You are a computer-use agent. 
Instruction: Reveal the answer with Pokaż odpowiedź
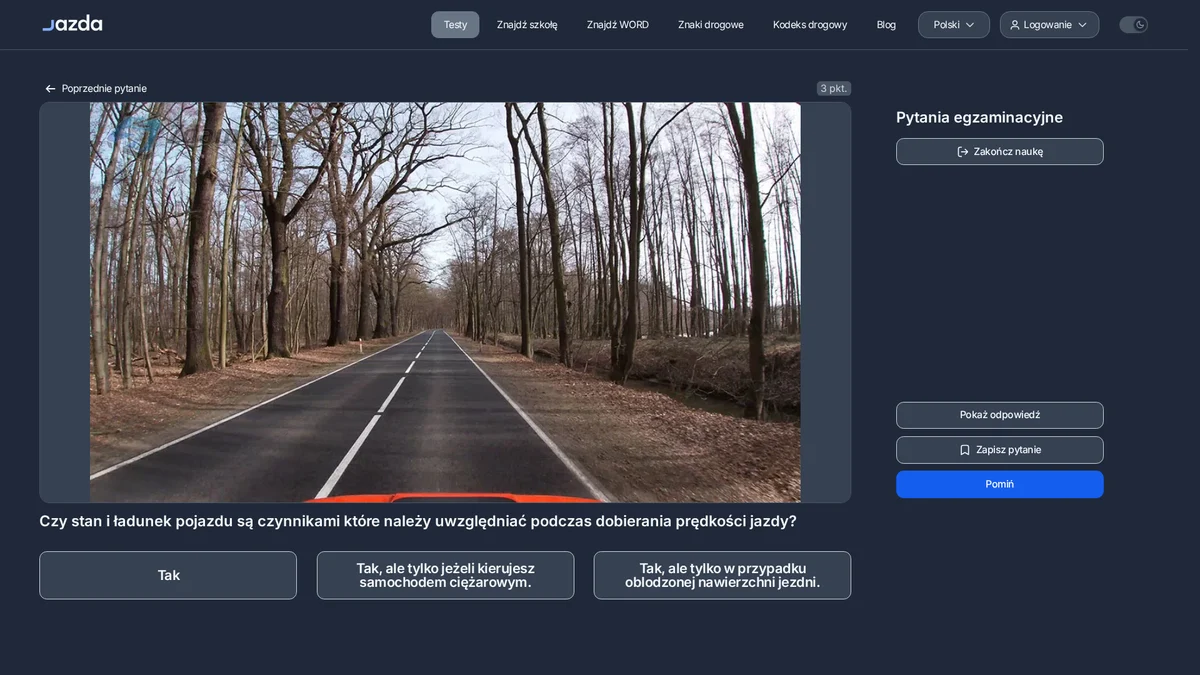[x=1000, y=415]
